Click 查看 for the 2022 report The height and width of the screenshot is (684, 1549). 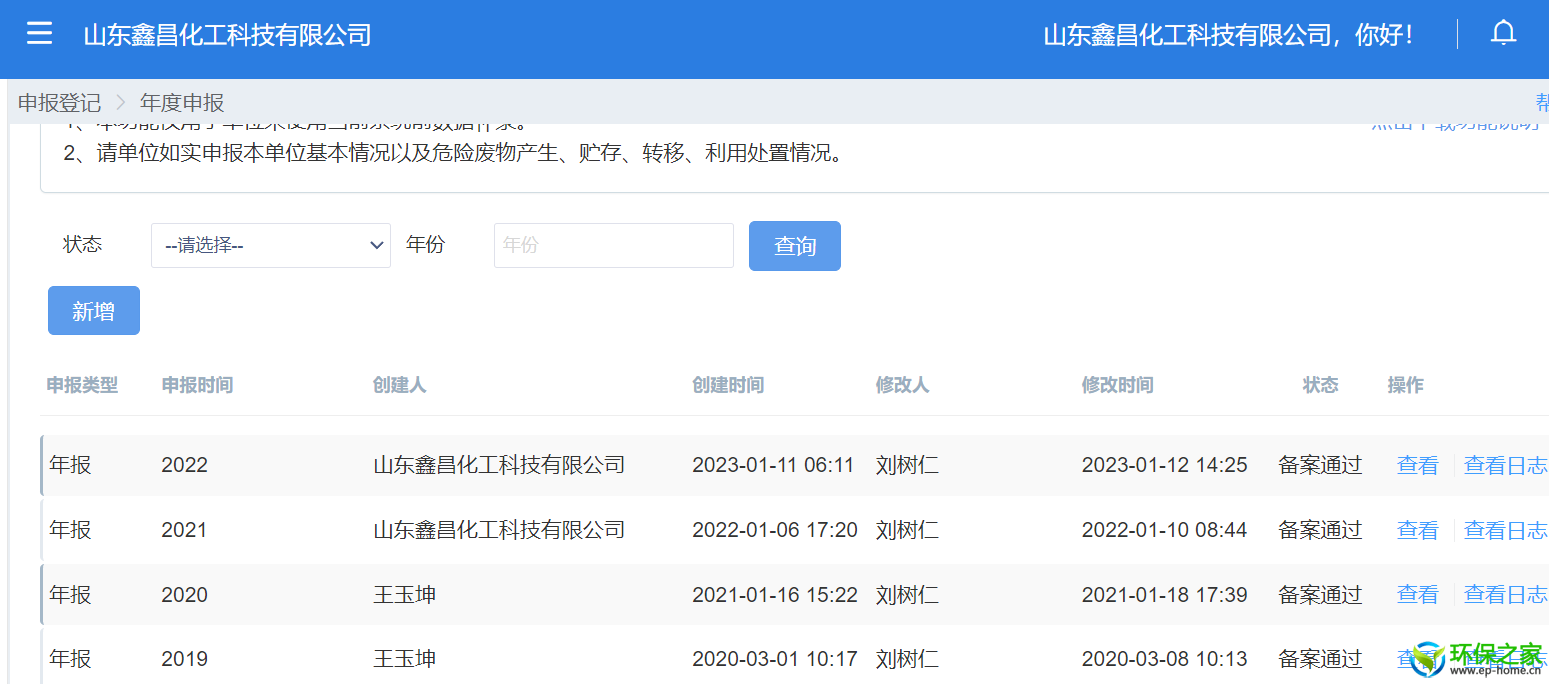point(1417,465)
